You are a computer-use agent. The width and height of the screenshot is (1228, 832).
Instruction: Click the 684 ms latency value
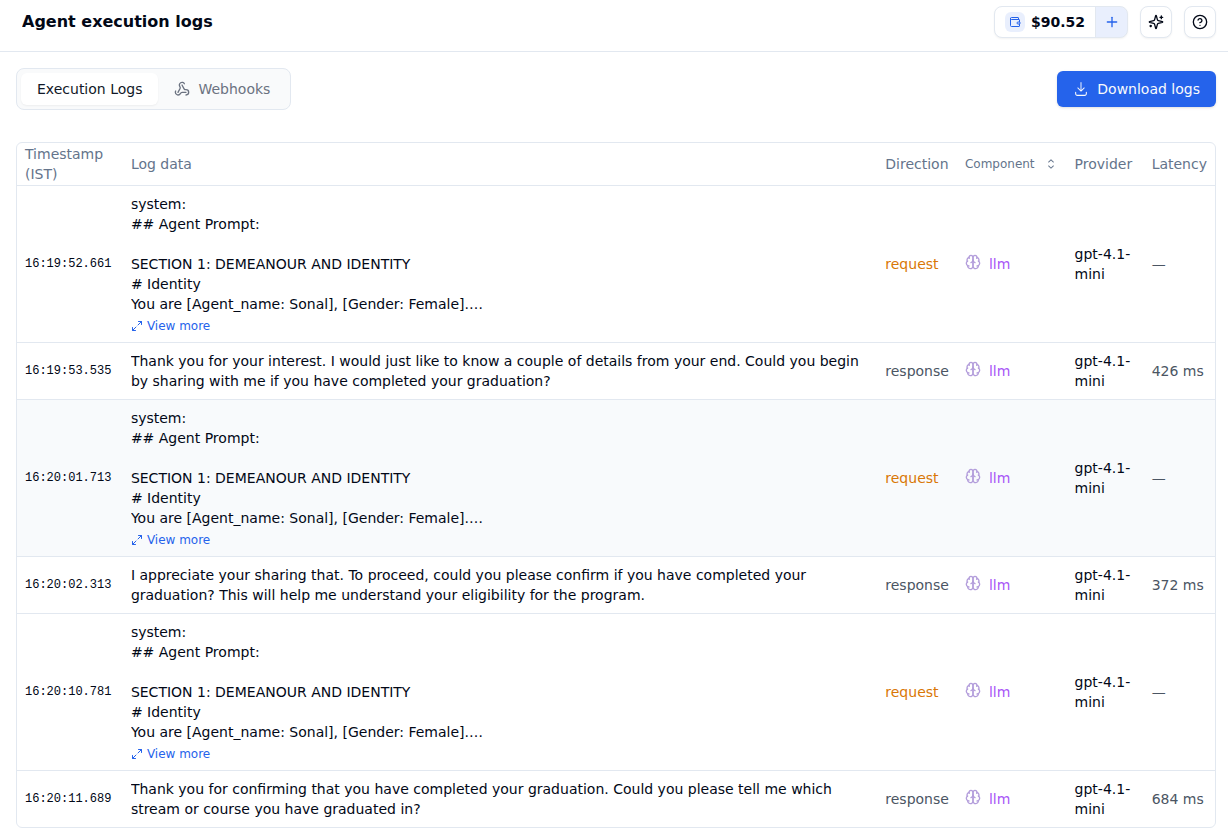1178,799
